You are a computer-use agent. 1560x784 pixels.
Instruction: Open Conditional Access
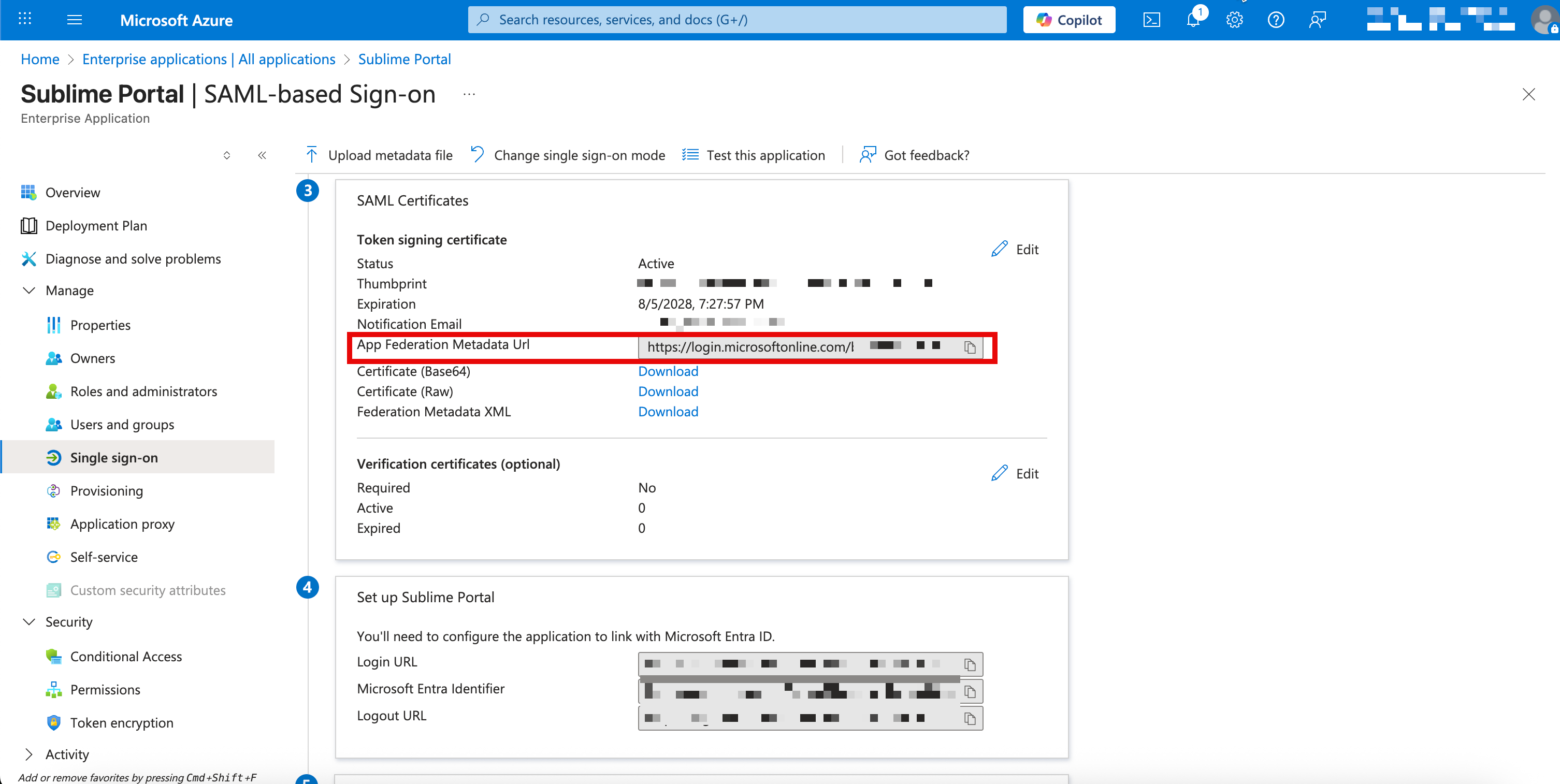tap(126, 657)
